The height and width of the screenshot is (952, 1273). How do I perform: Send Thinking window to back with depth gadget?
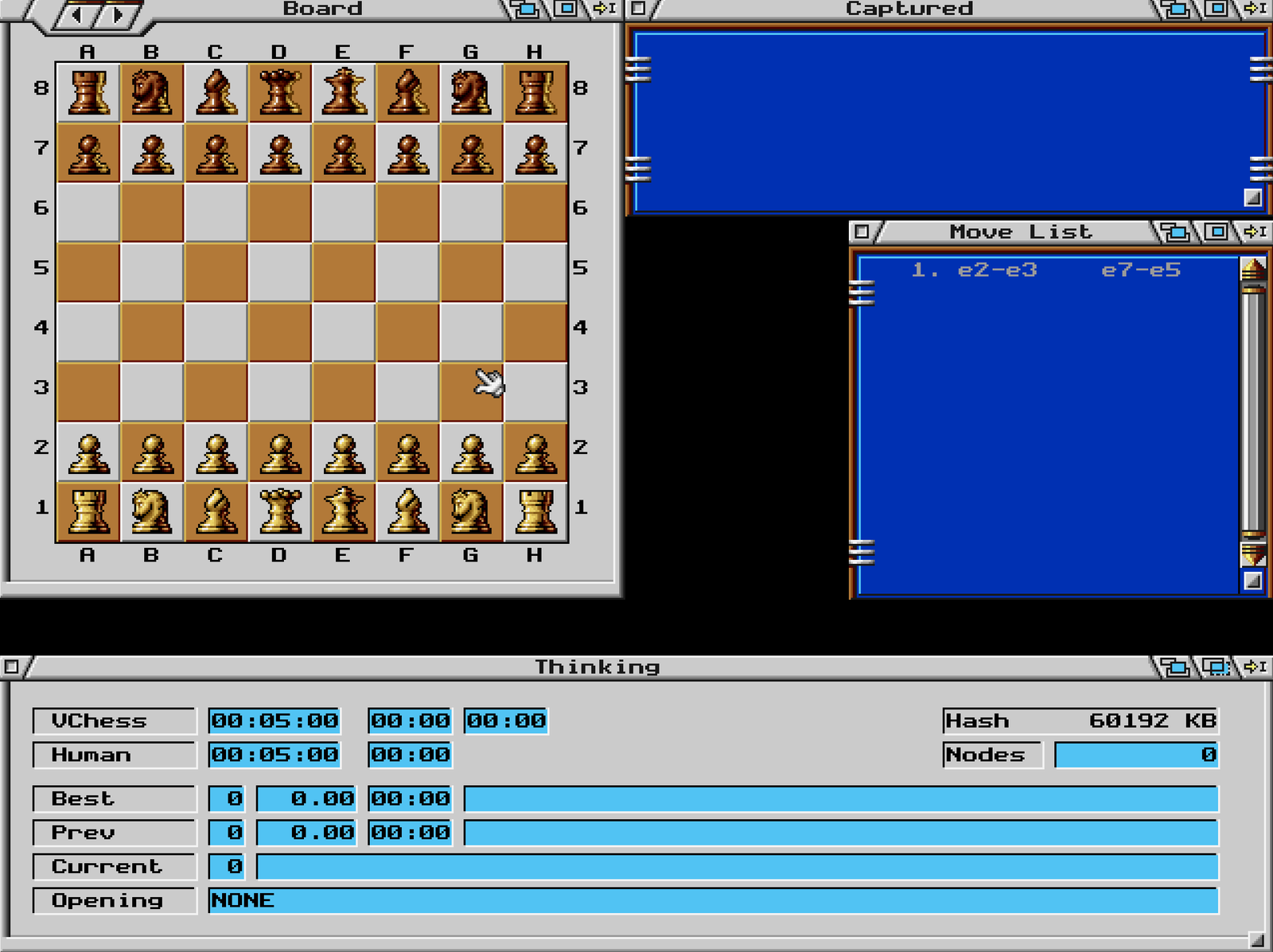(x=1175, y=666)
